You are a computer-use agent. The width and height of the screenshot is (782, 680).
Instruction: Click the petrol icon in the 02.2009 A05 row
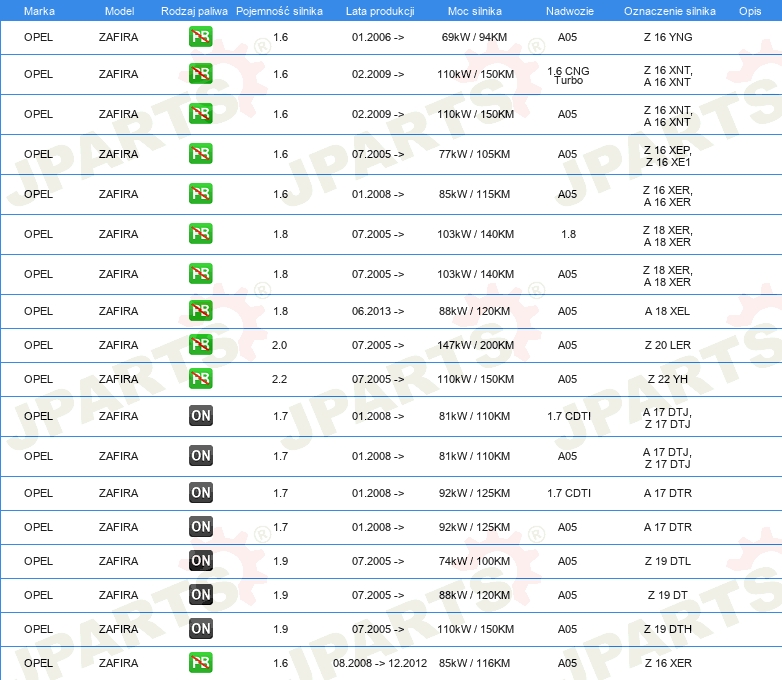200,114
